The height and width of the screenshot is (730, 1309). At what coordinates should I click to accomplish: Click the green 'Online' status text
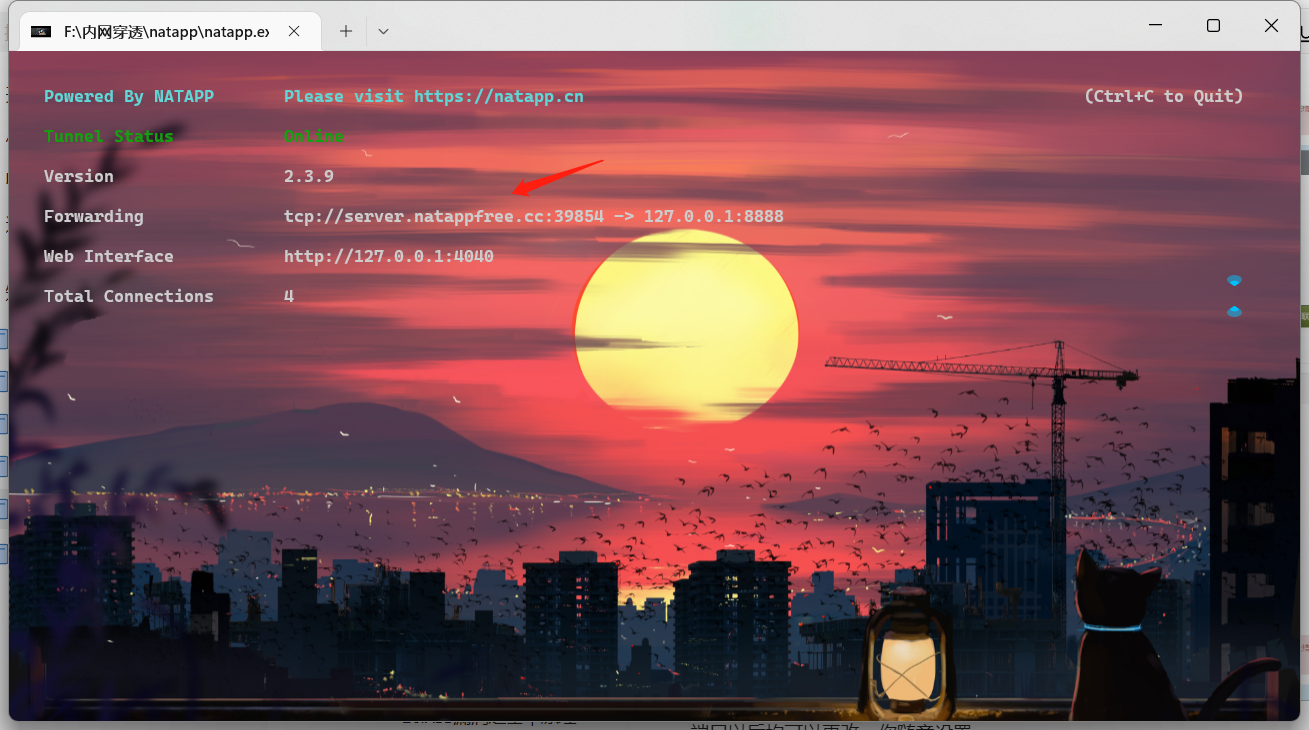click(x=314, y=136)
